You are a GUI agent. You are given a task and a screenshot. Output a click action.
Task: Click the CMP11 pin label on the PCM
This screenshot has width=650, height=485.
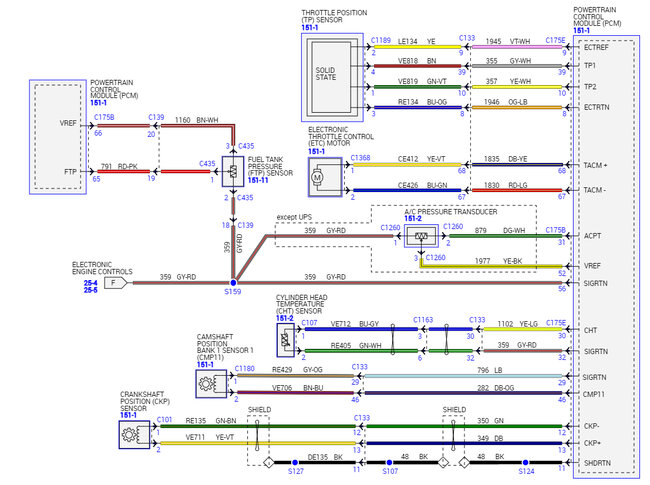(x=594, y=394)
